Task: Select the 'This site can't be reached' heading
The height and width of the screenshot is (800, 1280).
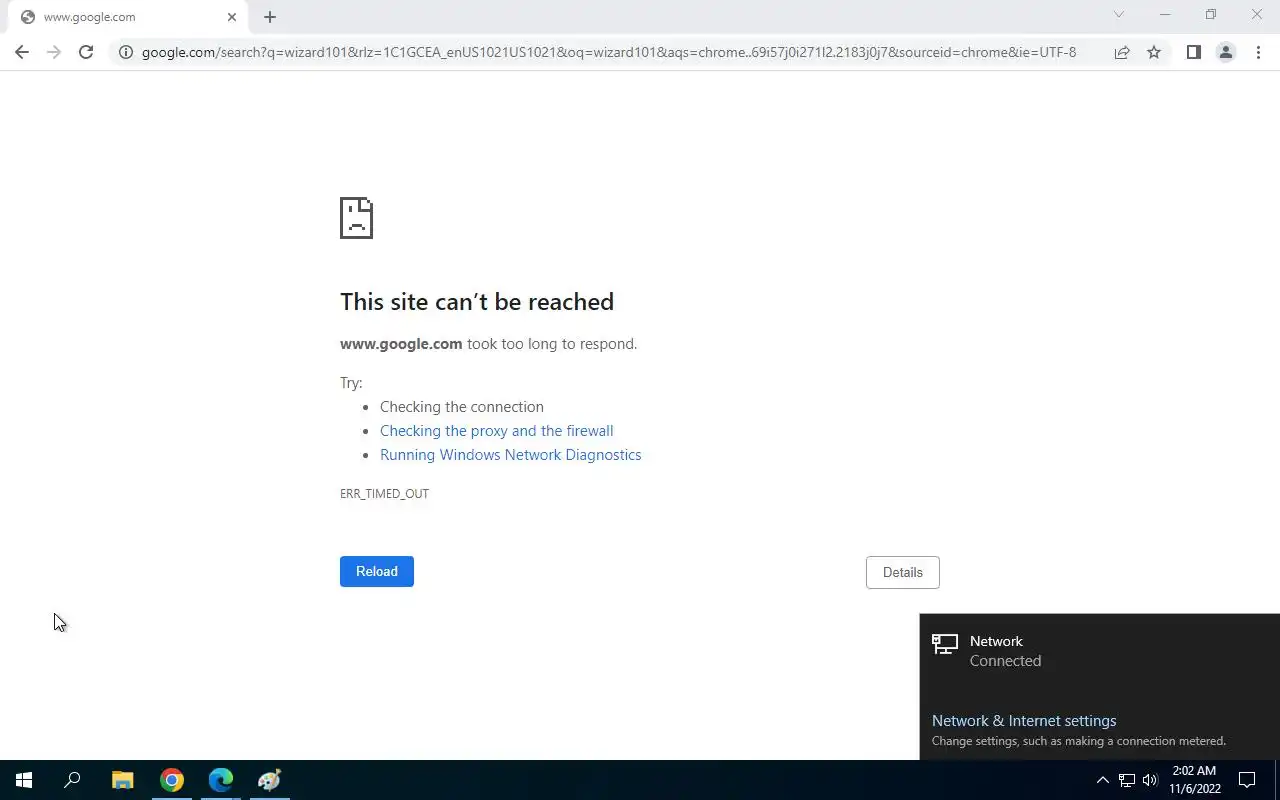Action: [477, 302]
